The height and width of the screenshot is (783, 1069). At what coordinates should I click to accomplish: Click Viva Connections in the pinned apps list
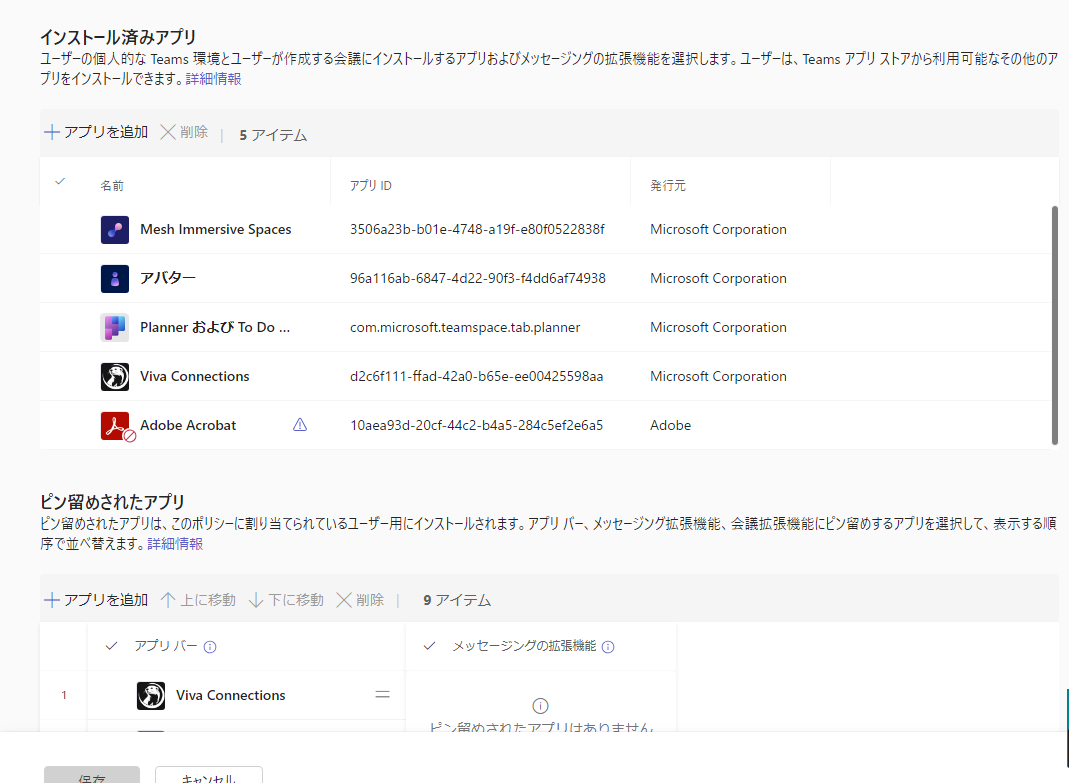tap(230, 696)
